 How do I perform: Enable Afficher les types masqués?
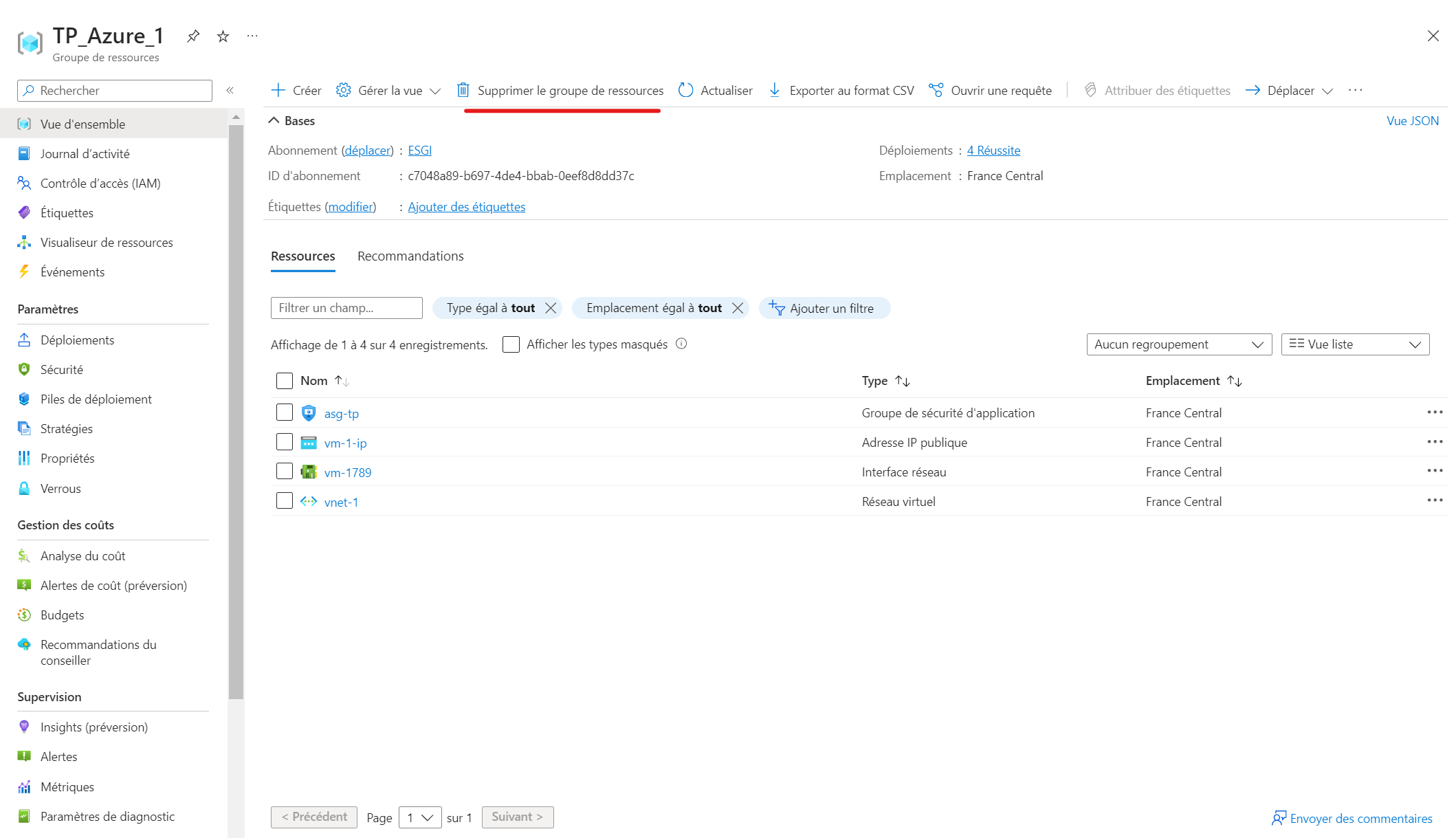pyautogui.click(x=511, y=344)
